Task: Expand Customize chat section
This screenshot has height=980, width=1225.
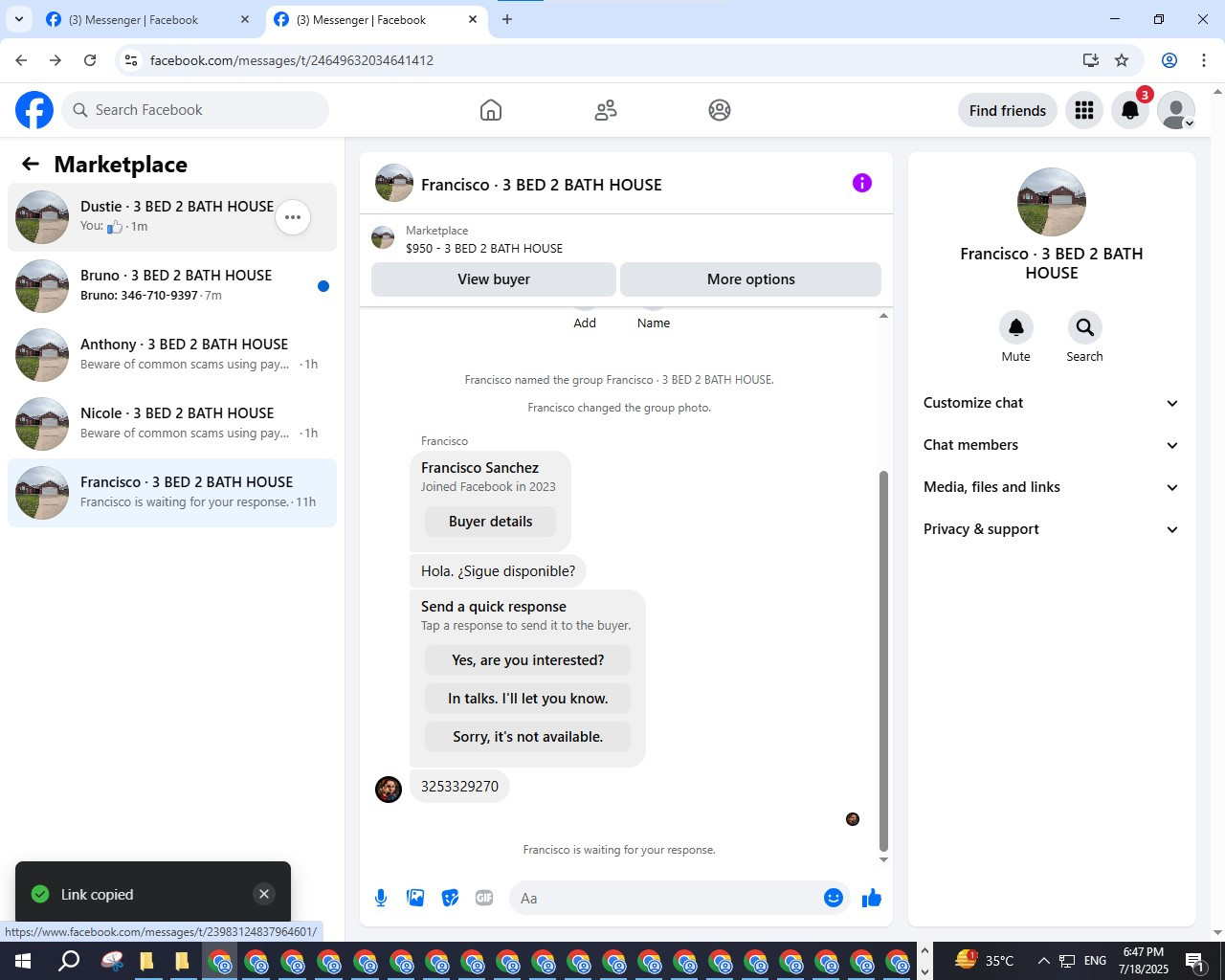Action: (1051, 403)
